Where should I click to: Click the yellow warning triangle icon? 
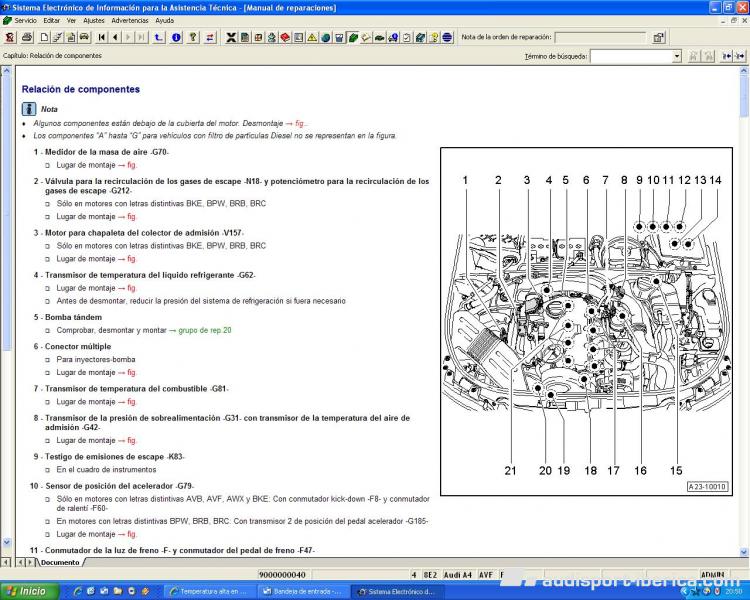312,37
